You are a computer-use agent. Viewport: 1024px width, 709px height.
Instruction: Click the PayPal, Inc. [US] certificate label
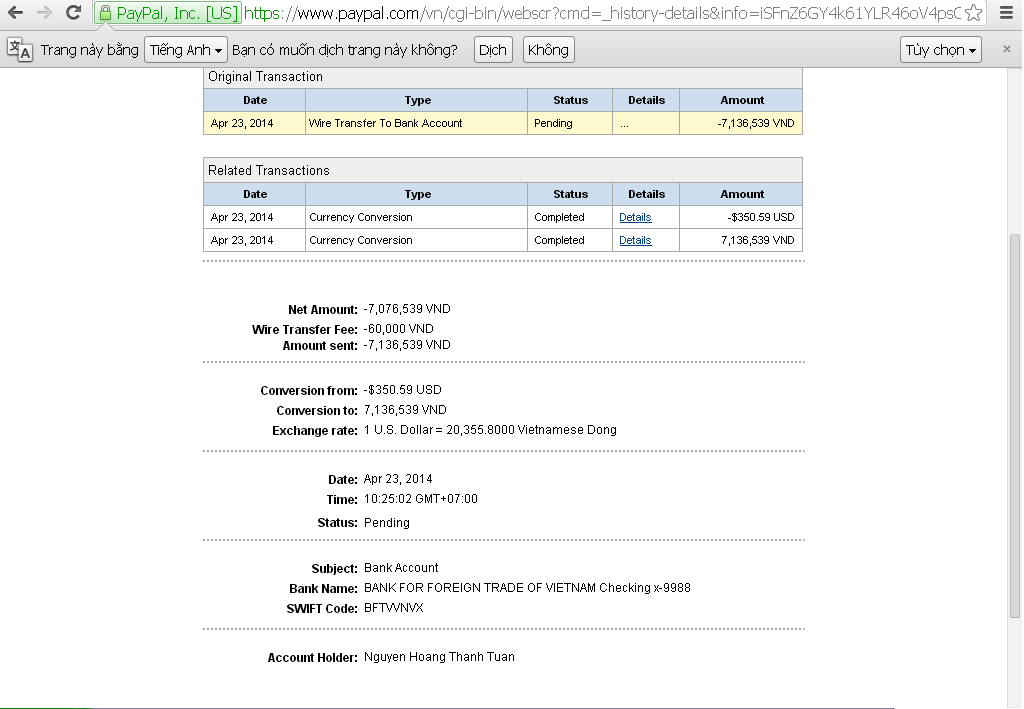coord(177,14)
